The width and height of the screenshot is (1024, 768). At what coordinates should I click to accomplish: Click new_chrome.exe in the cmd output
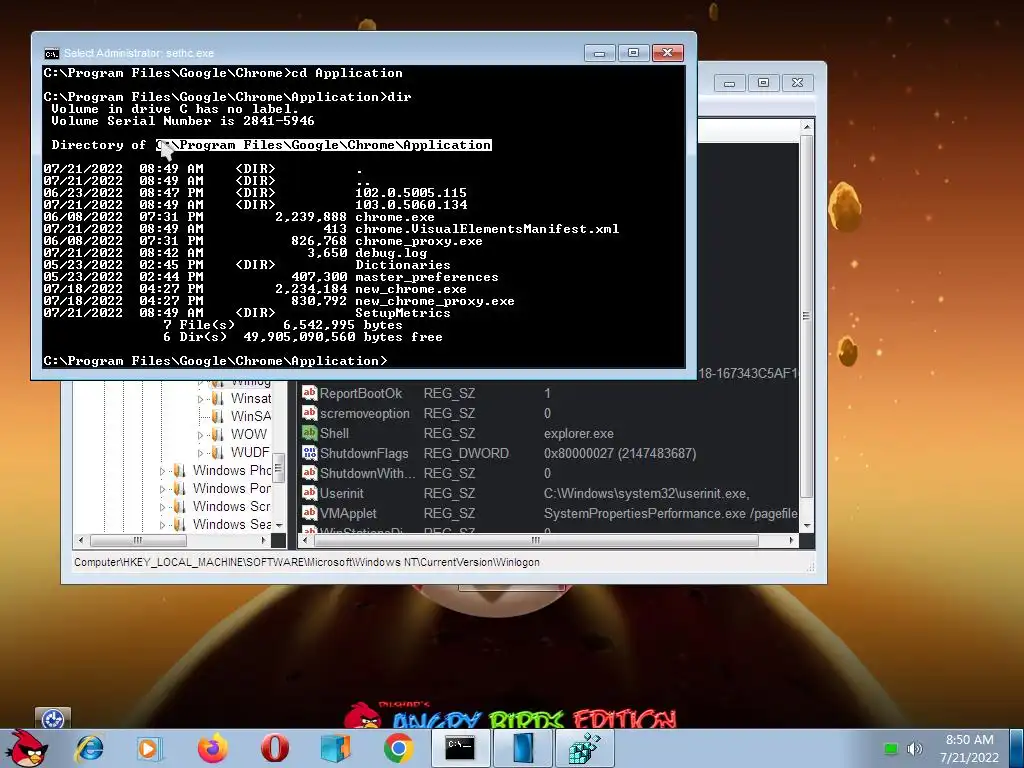411,289
